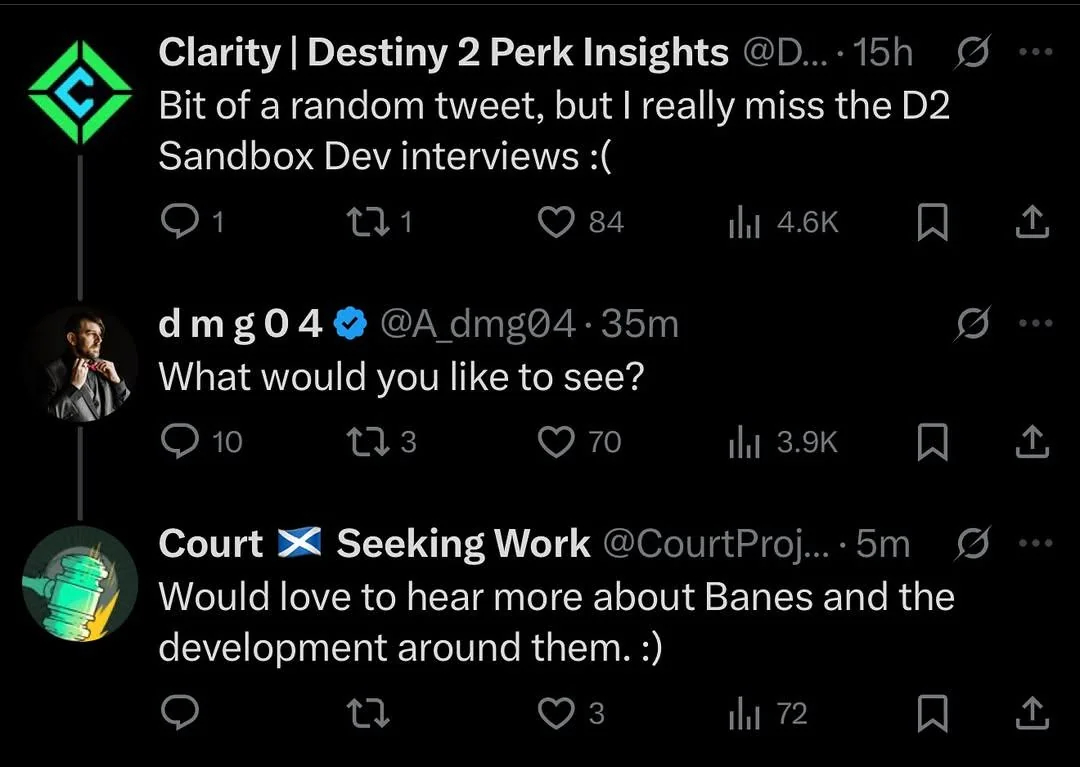Bookmark the Clarity Destiny 2 tweet
Screen dimensions: 1080x767
click(932, 222)
